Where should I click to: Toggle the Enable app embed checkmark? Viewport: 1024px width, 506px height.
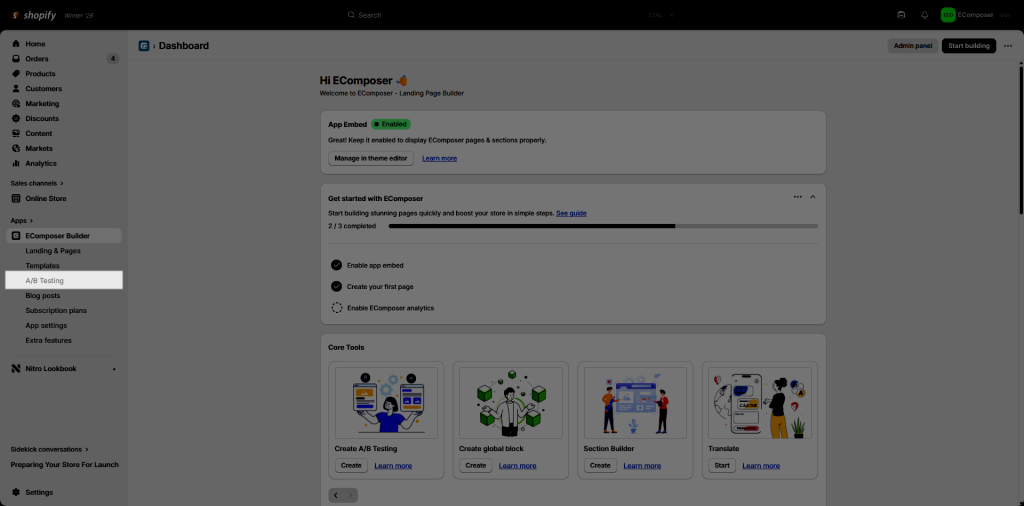pyautogui.click(x=337, y=265)
